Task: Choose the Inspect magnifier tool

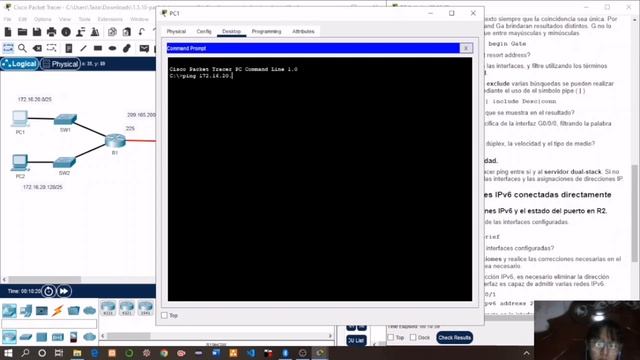Action: click(22, 49)
